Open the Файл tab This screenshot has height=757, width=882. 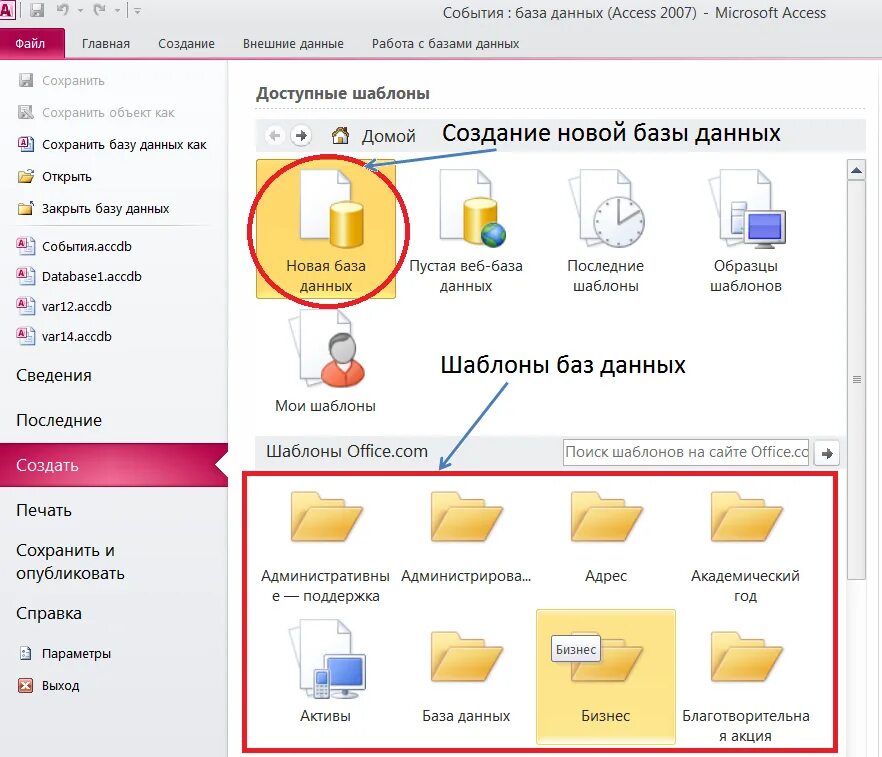32,43
